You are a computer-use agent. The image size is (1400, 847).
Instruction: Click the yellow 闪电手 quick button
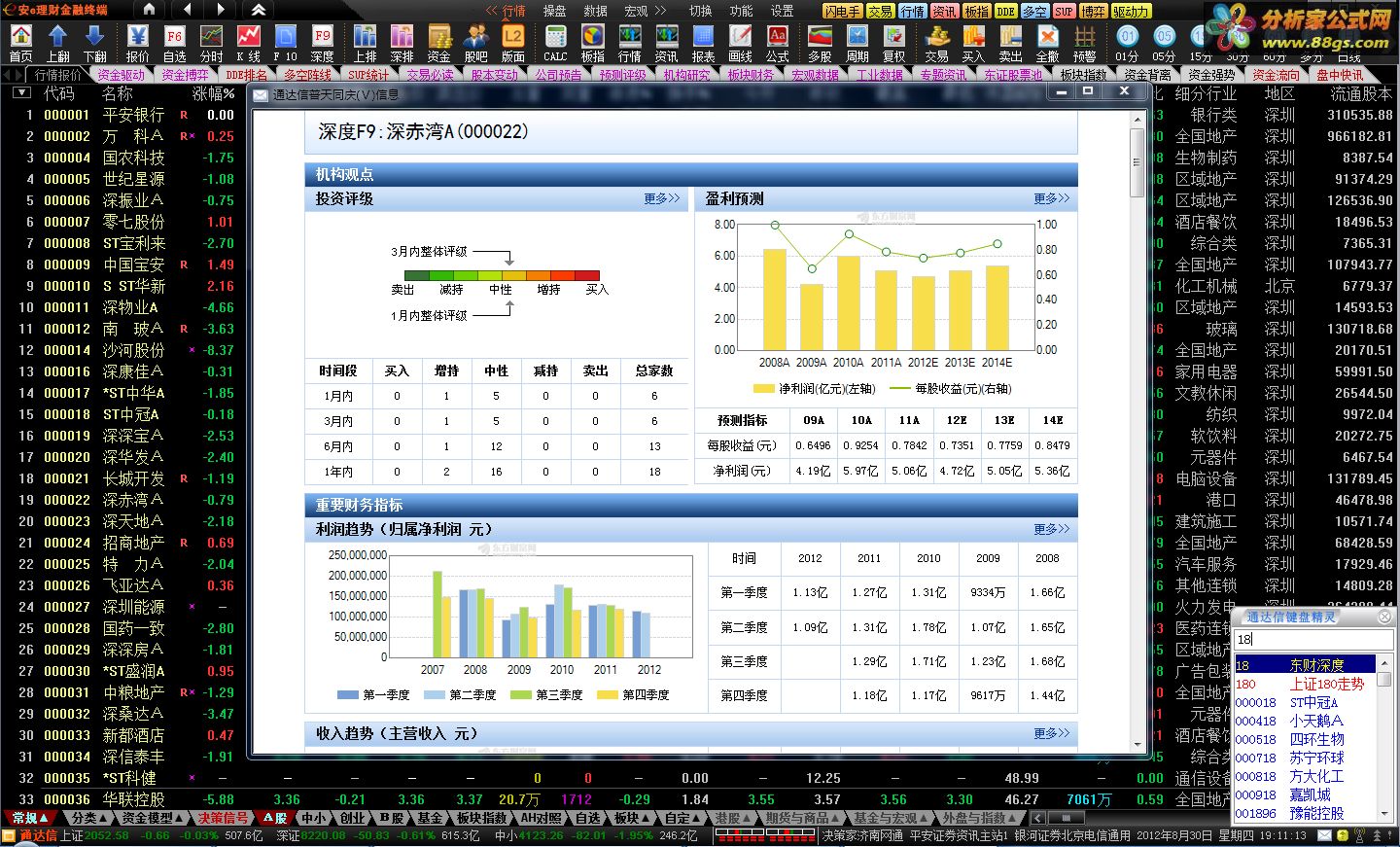[x=842, y=11]
